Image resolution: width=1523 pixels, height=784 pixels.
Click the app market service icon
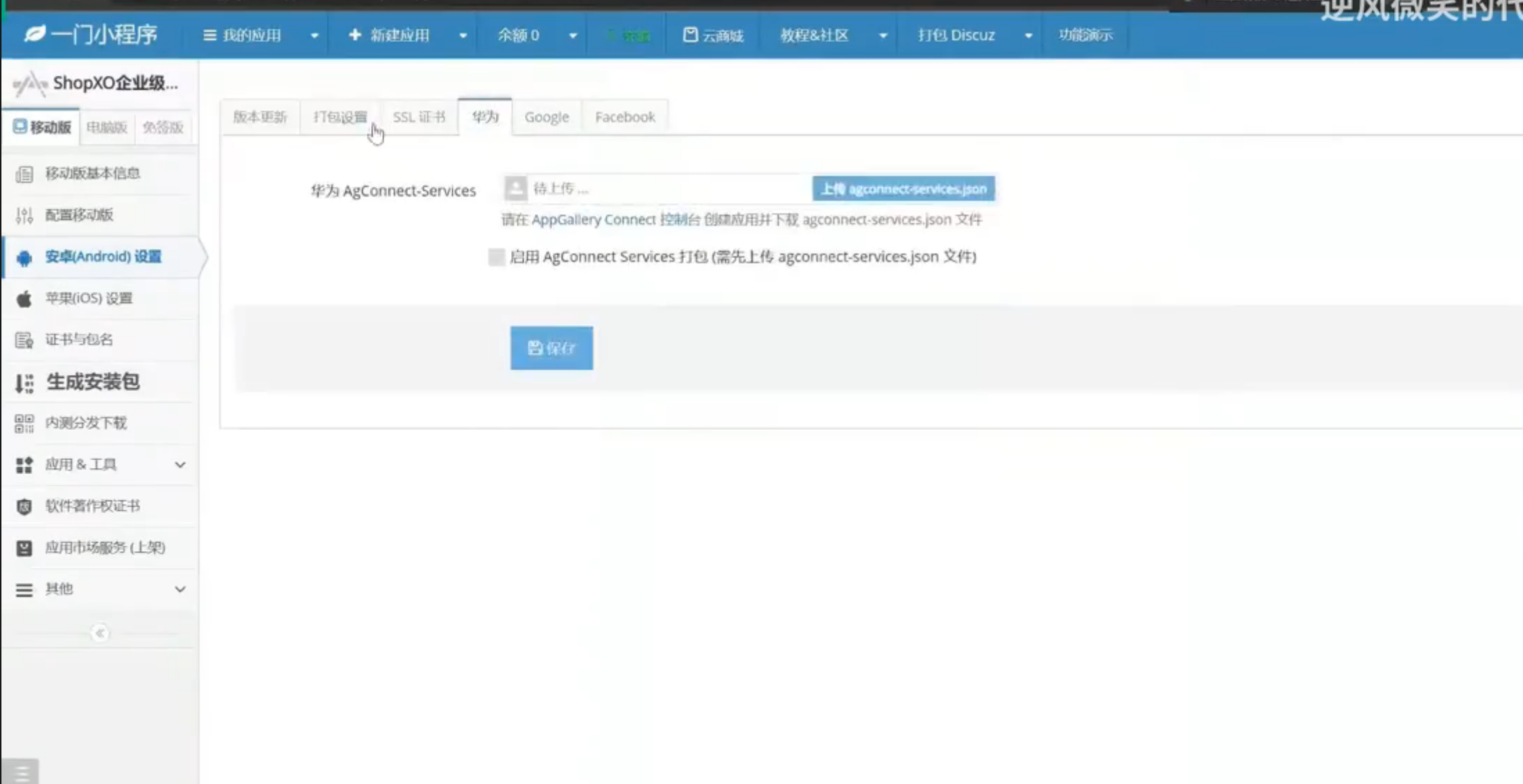tap(24, 548)
